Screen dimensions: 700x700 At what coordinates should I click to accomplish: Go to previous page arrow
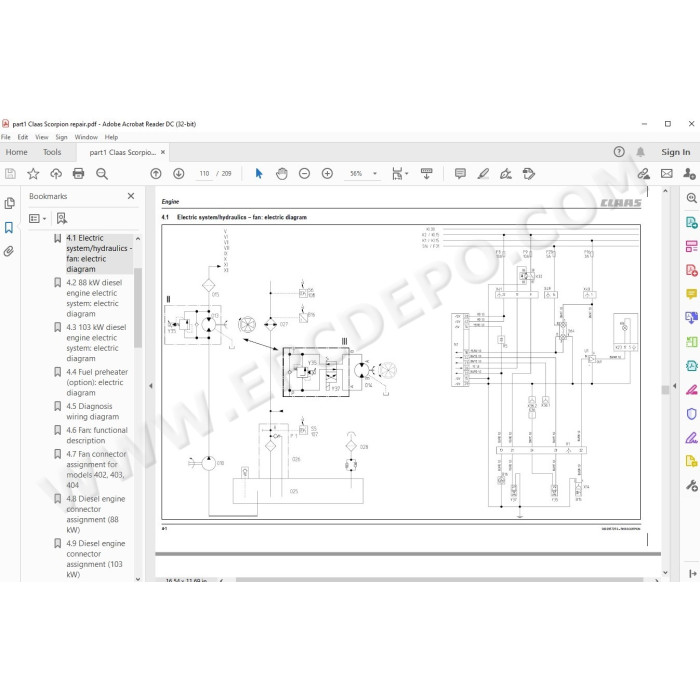(156, 174)
